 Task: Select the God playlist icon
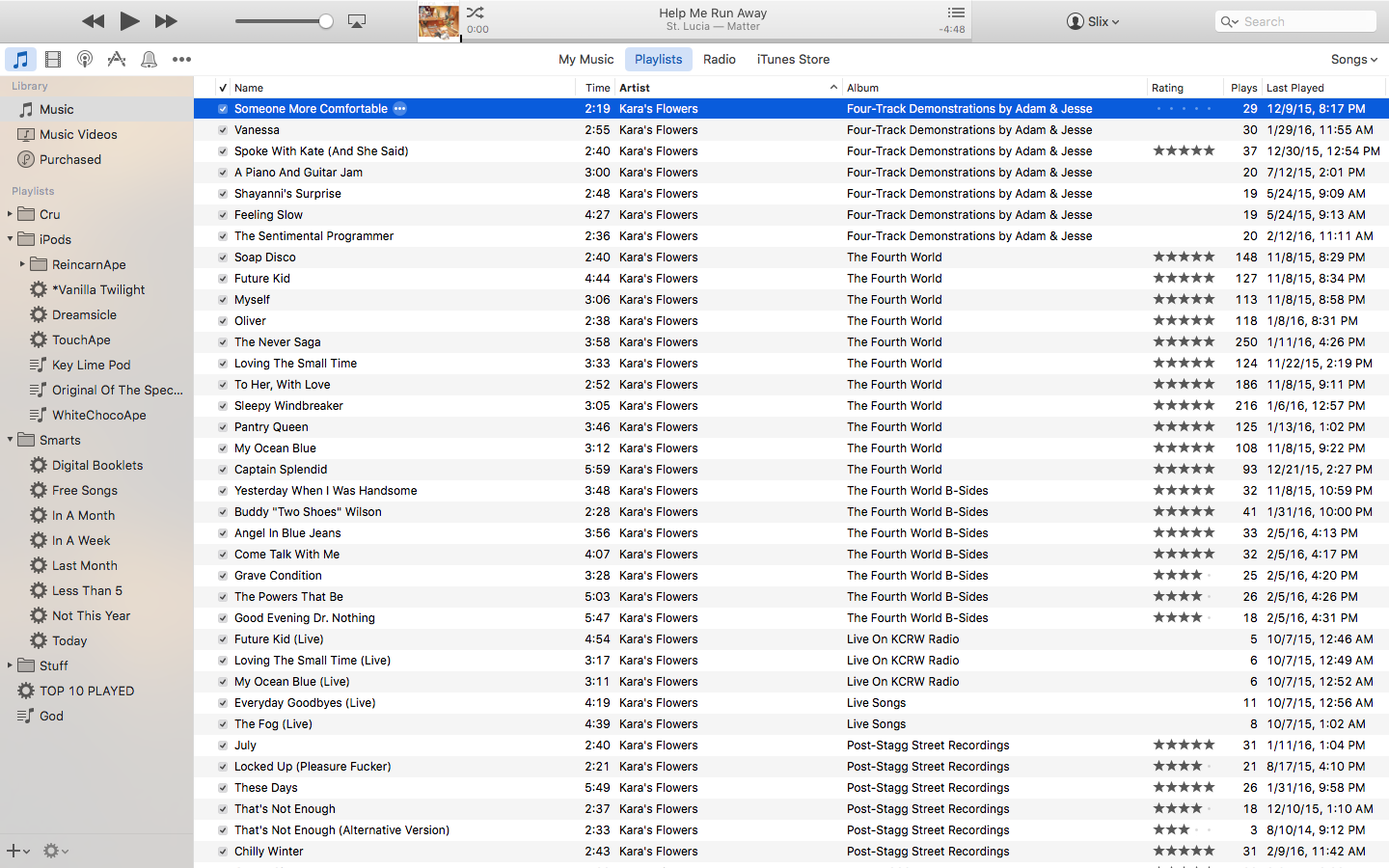[x=25, y=716]
